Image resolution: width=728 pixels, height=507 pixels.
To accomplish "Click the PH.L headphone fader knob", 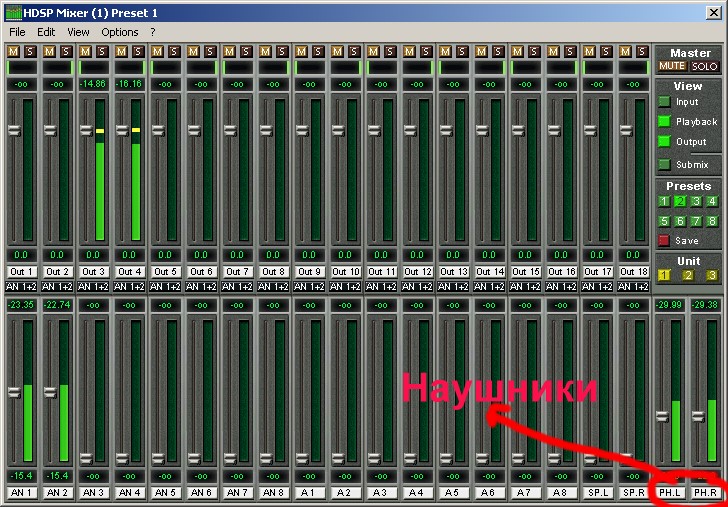I will pos(663,416).
